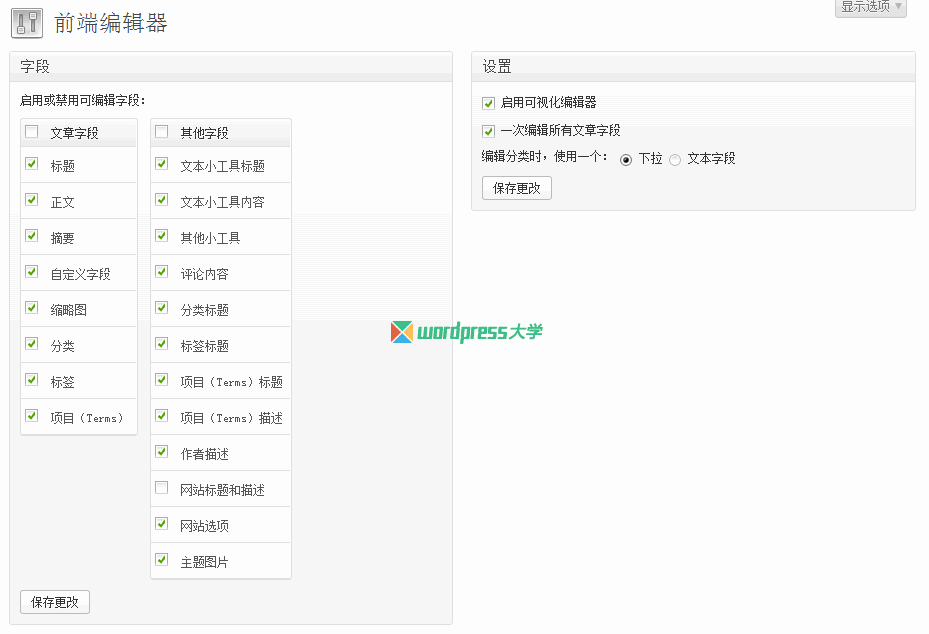929x634 pixels.
Task: Click the 字段 panel header
Action: (231, 66)
